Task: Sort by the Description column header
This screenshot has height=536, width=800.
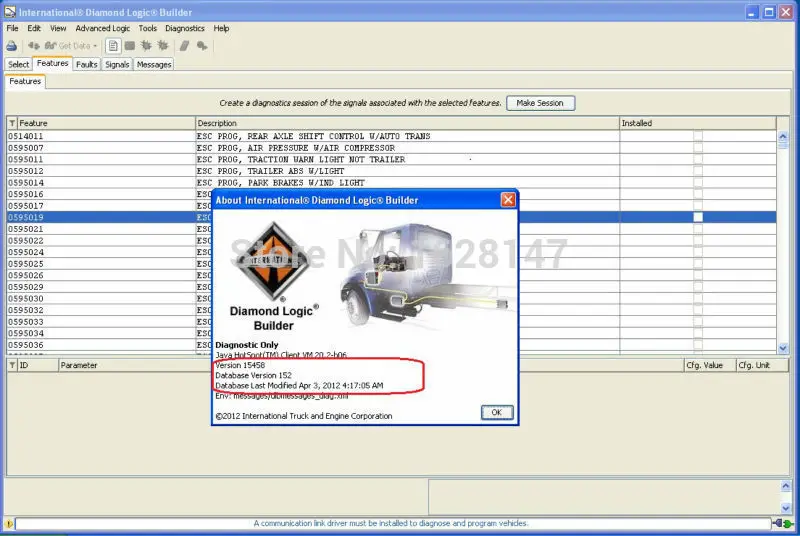Action: [407, 123]
